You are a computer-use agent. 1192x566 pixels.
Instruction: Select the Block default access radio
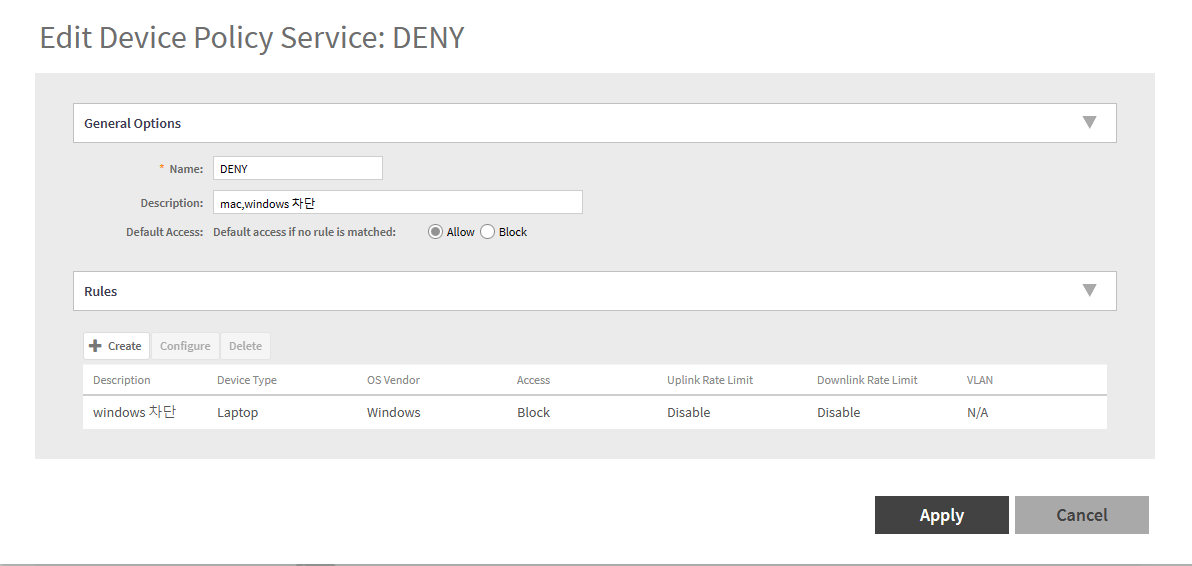point(487,232)
